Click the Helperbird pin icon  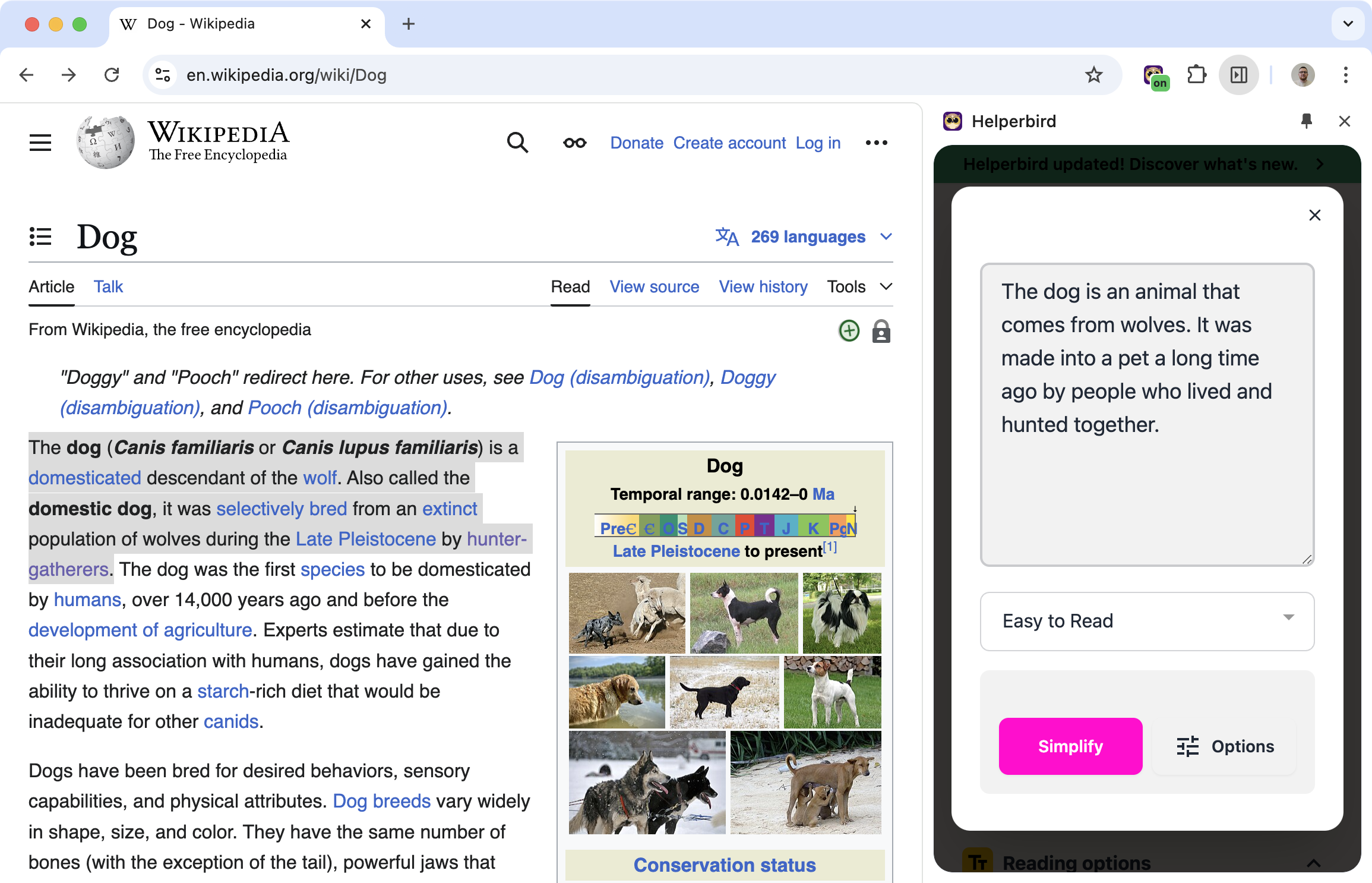[x=1306, y=121]
